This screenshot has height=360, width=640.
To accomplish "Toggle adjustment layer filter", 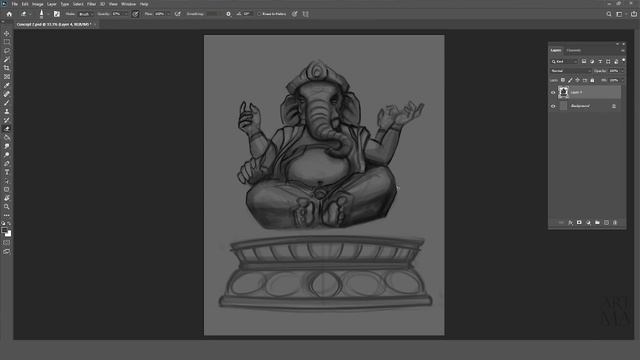I will [x=592, y=62].
